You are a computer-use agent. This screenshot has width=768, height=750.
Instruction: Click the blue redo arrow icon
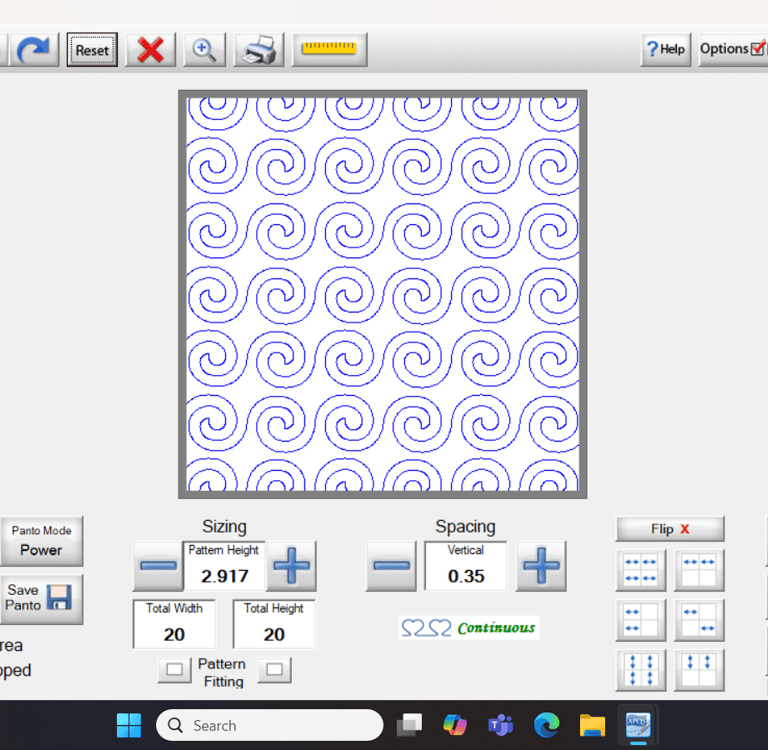click(x=33, y=49)
